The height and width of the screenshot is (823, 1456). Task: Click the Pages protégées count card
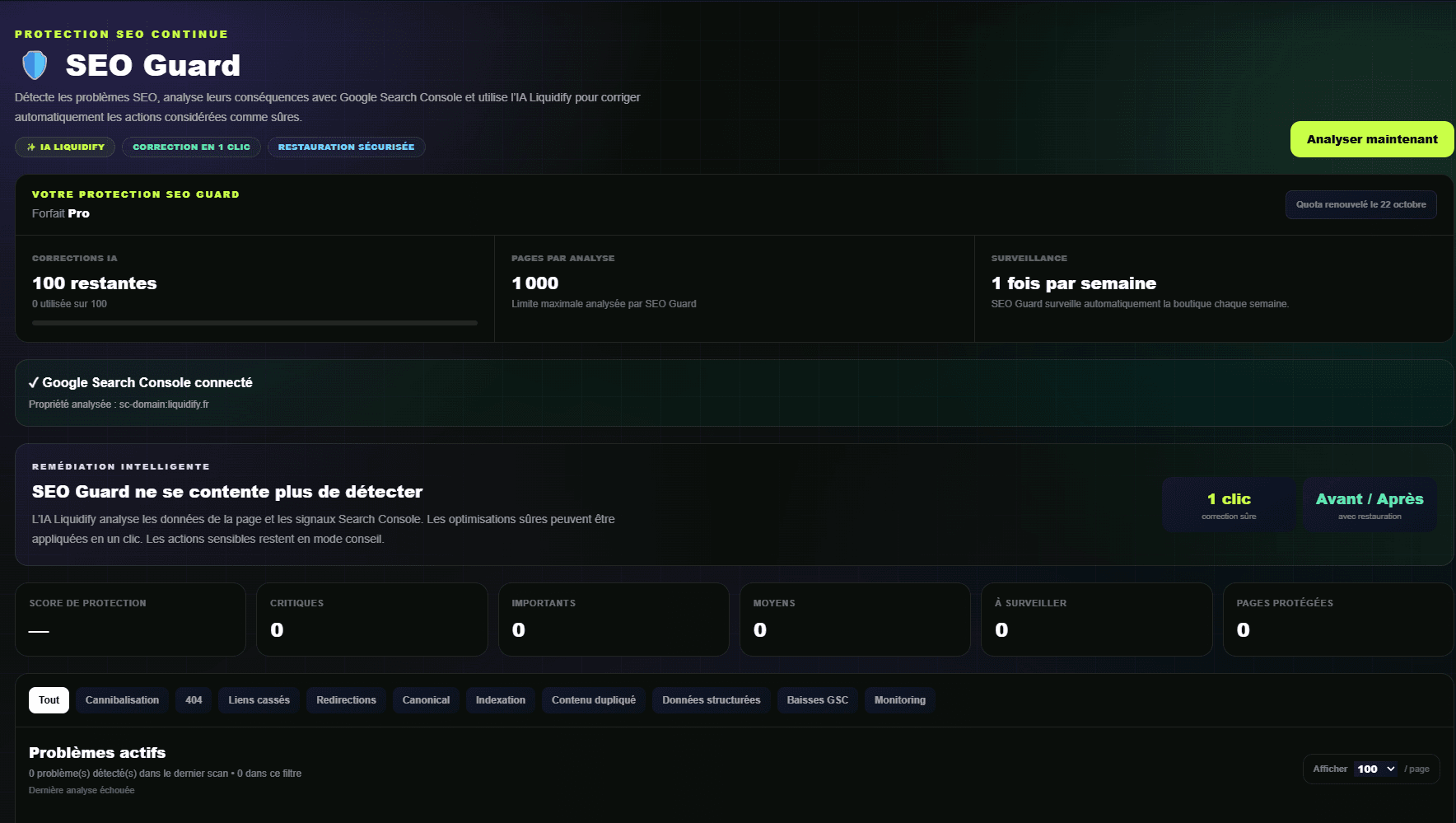pos(1338,620)
